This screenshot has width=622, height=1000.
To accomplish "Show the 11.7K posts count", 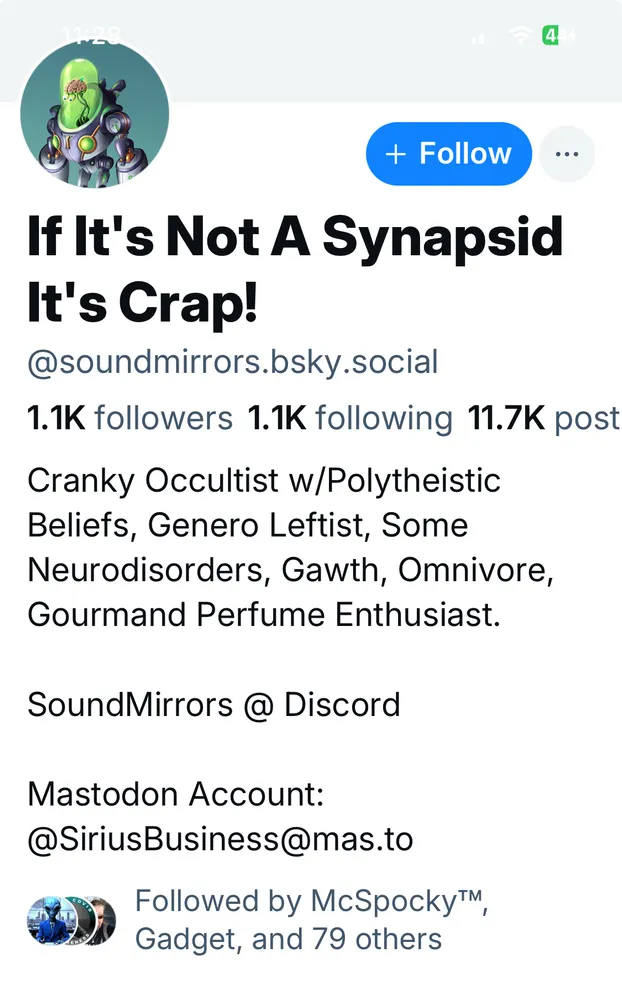I will (543, 418).
